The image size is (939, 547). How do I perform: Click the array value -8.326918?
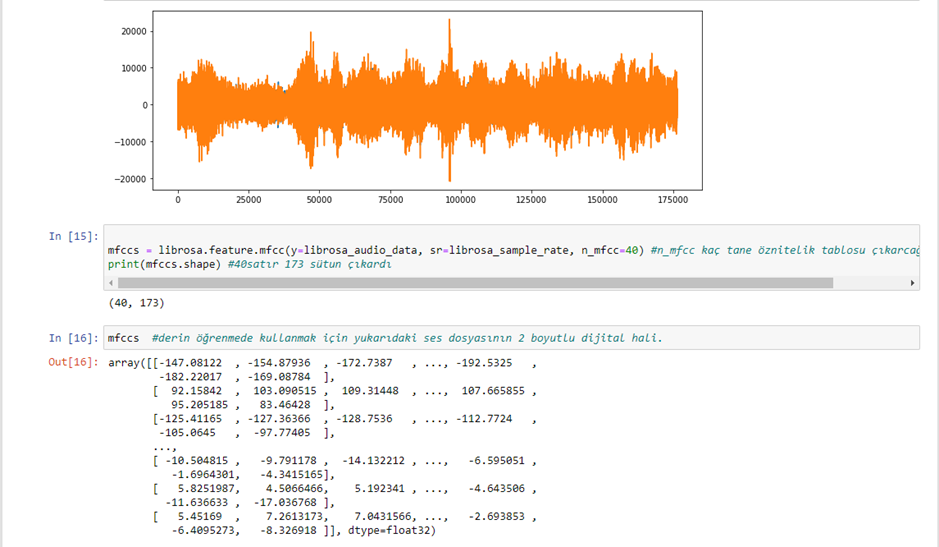288,531
